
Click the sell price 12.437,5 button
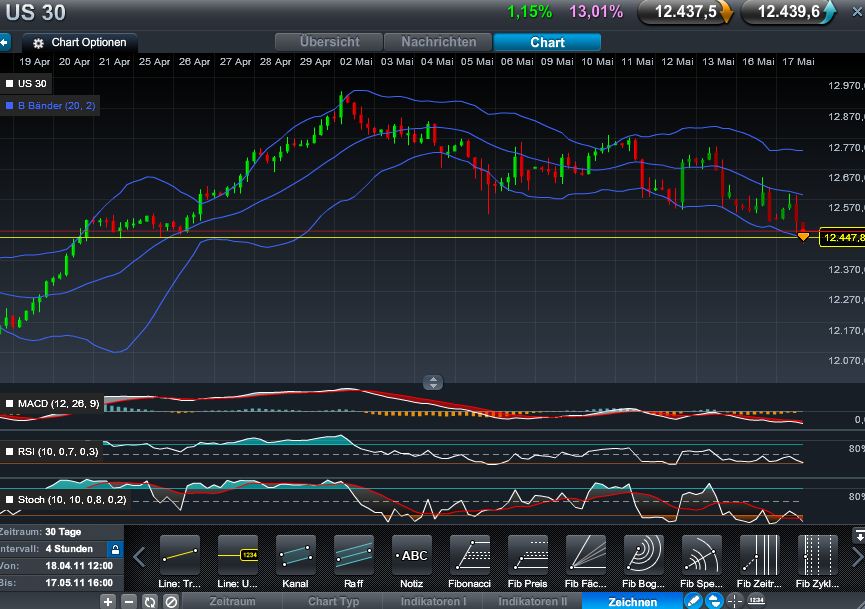[685, 12]
